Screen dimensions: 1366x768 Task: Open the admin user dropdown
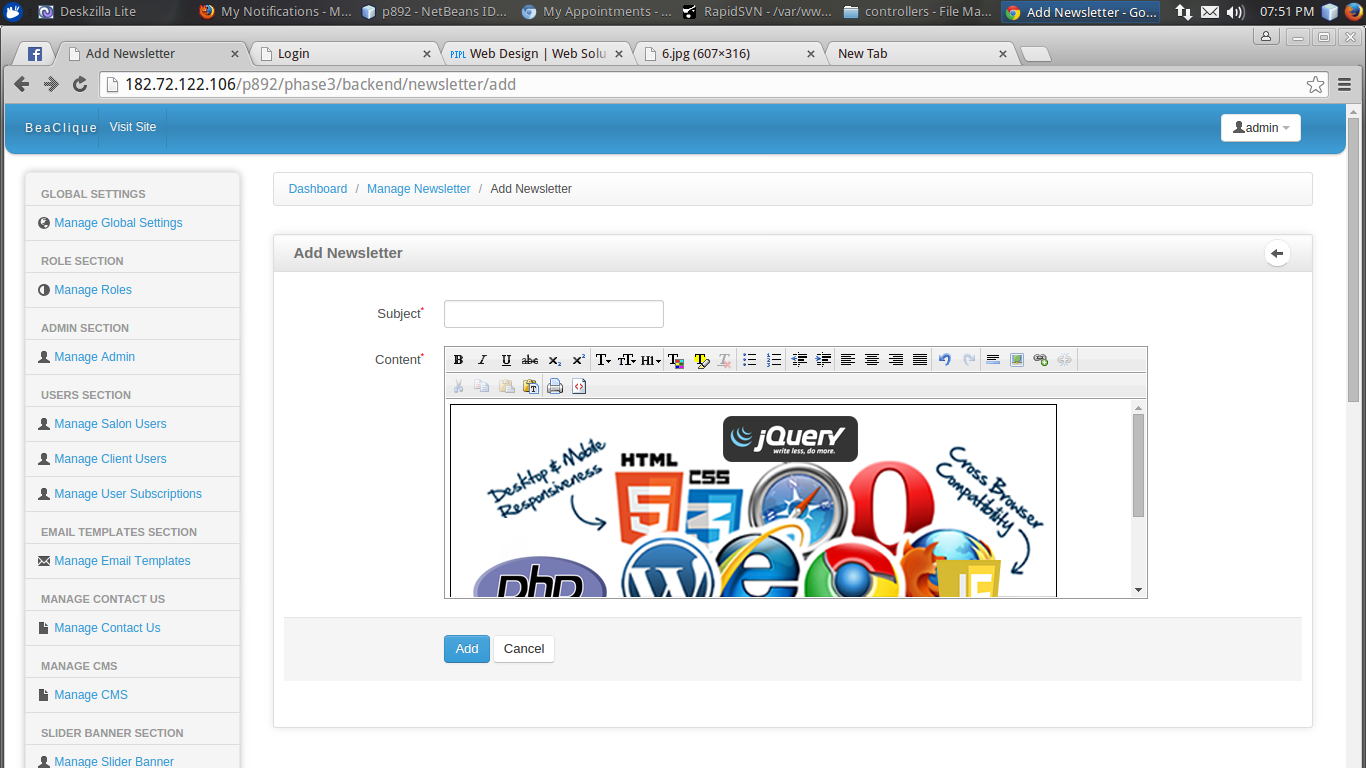point(1261,128)
